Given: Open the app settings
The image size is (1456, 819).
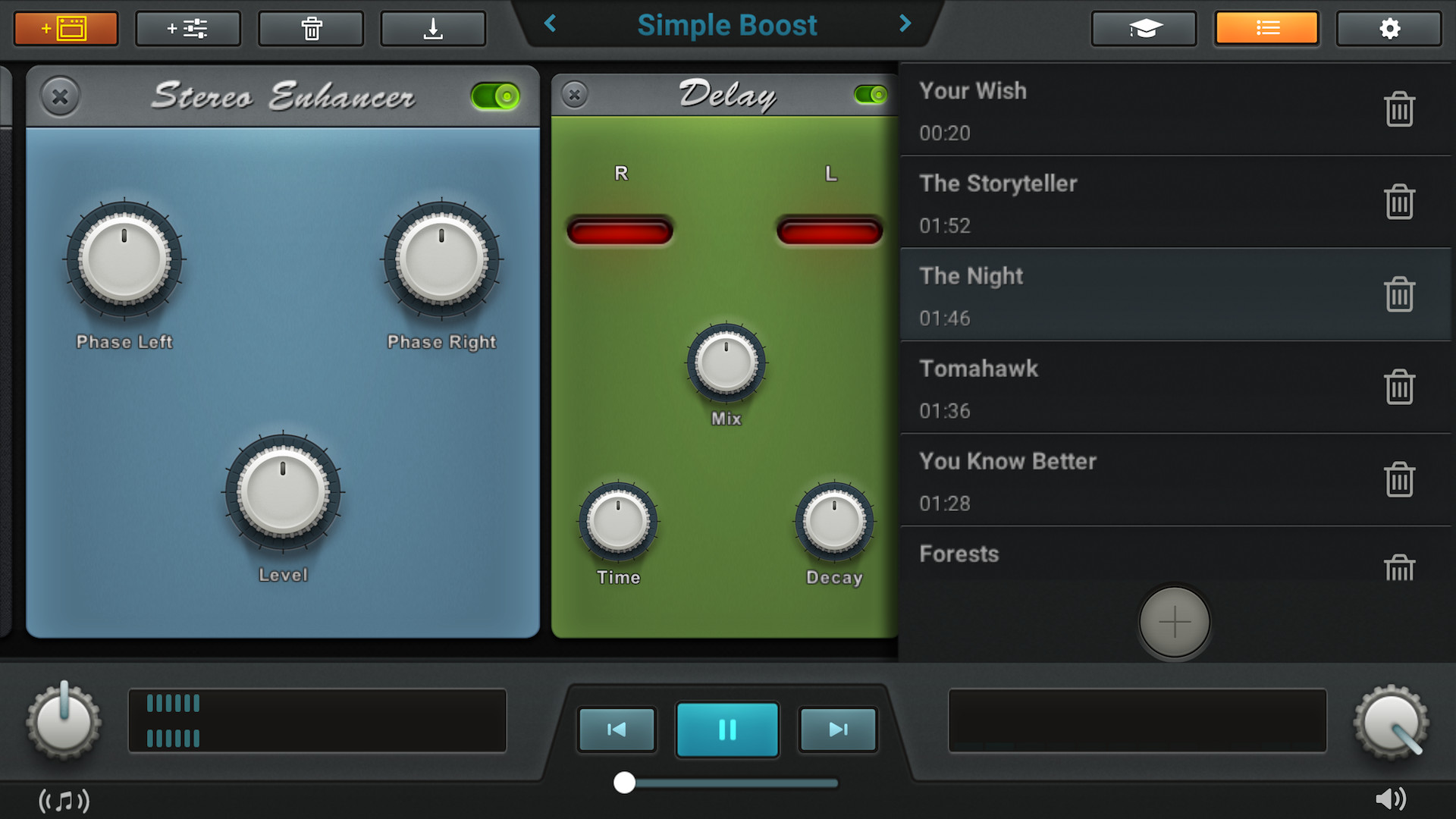Looking at the screenshot, I should click(x=1389, y=28).
